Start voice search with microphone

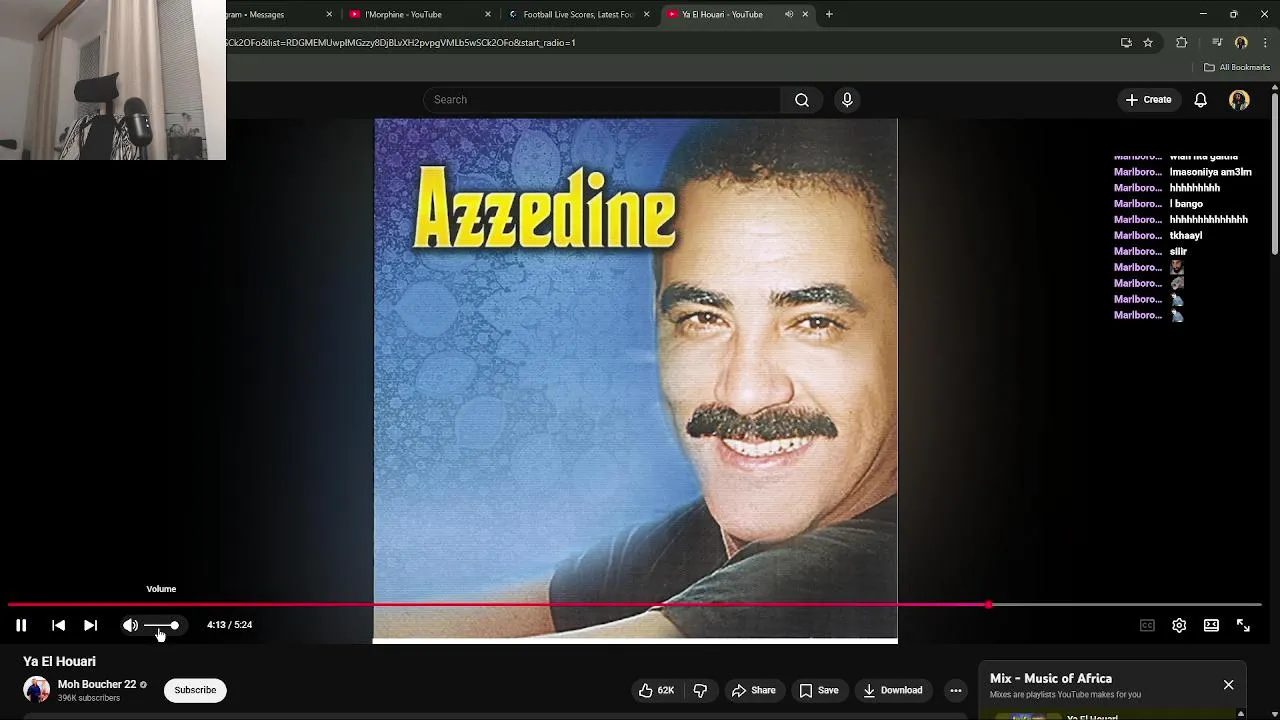tap(847, 100)
